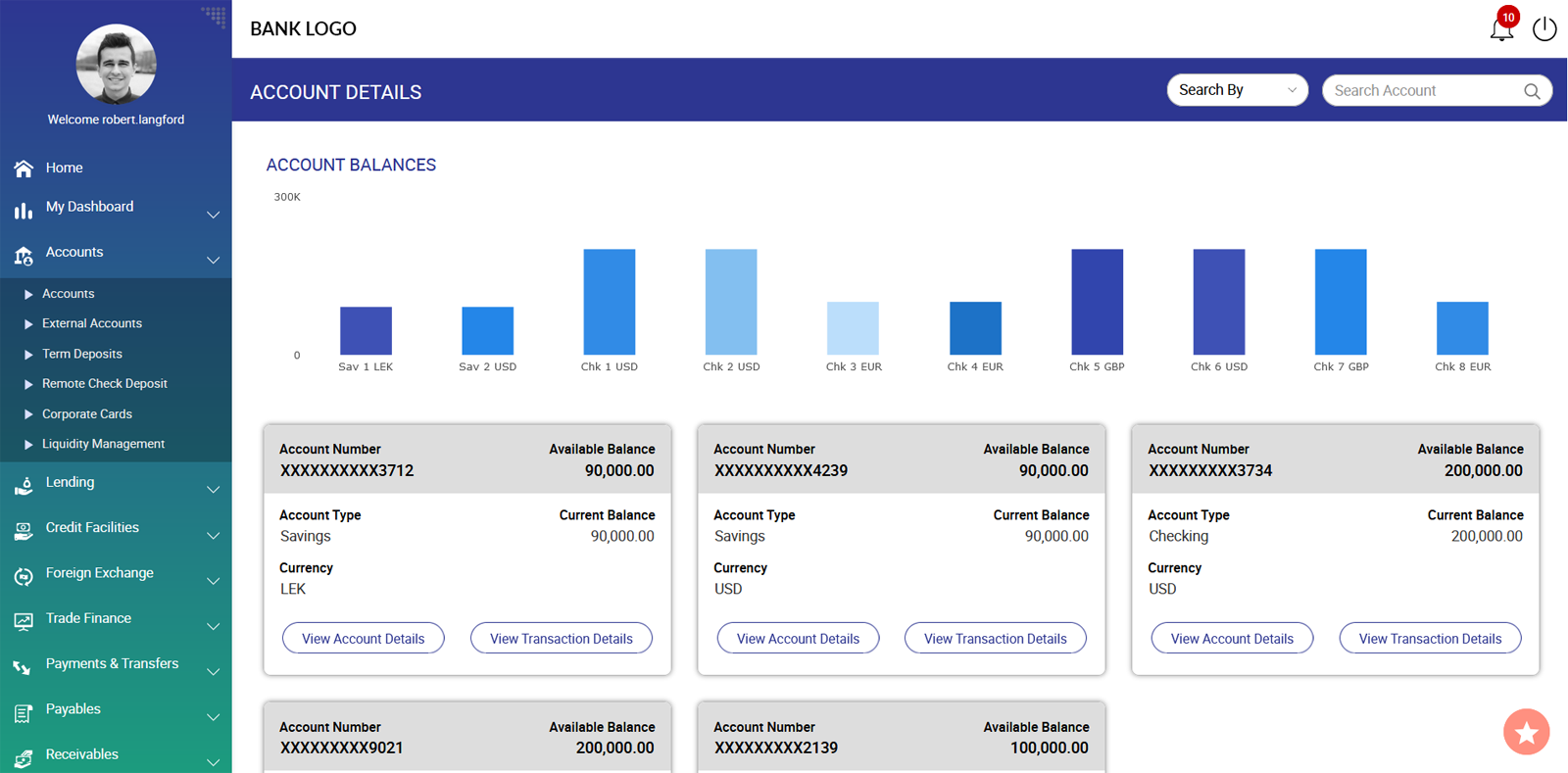The image size is (1568, 773).
Task: Click the power logout icon
Action: [x=1544, y=28]
